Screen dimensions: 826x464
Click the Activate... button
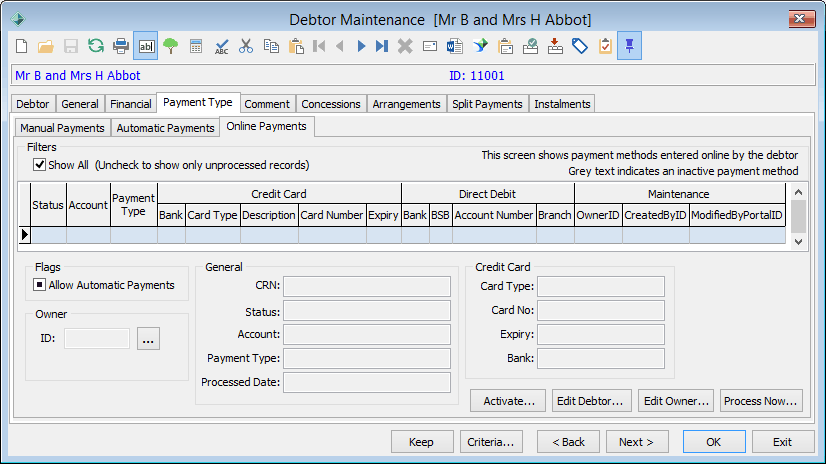click(508, 401)
